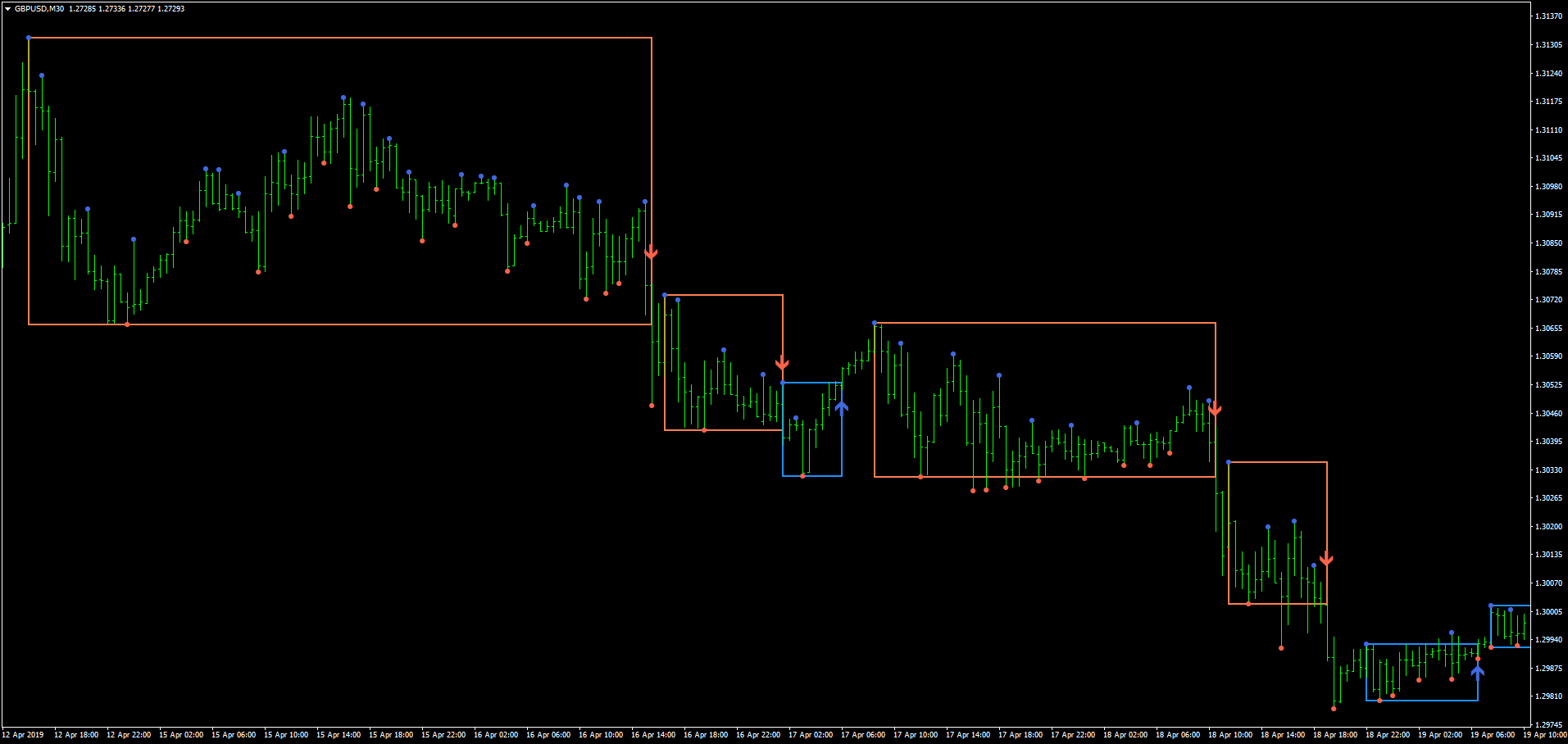The image size is (1568, 744).
Task: Click the 16 Apr 06:00 time label
Action: pyautogui.click(x=548, y=735)
